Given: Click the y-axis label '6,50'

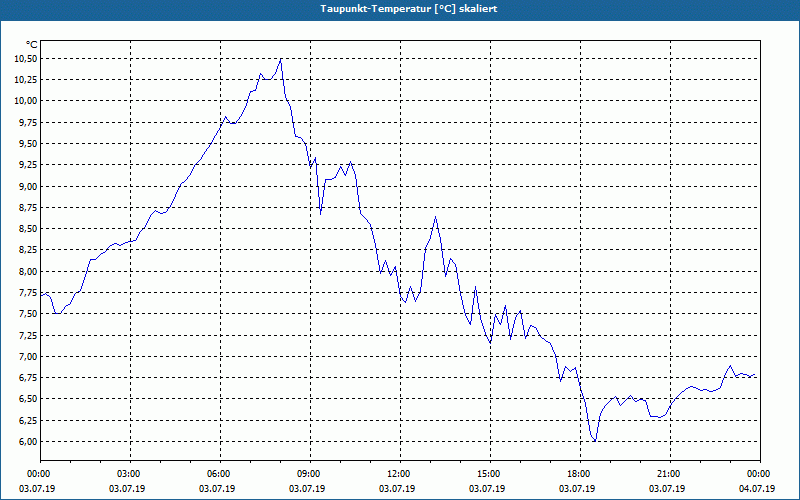Looking at the screenshot, I should [28, 399].
